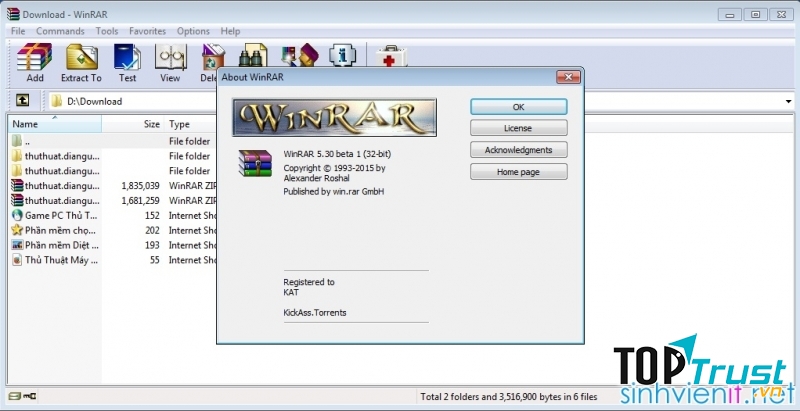
Task: Open the Help menu
Action: [230, 31]
